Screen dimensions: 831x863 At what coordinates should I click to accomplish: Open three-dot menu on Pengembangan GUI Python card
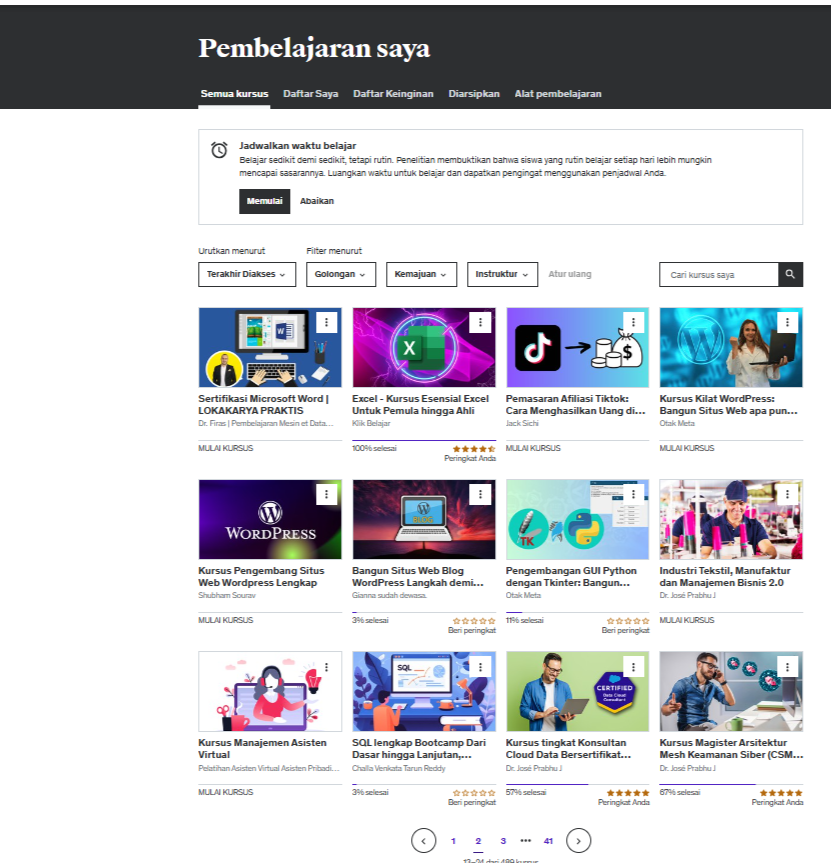coord(633,494)
